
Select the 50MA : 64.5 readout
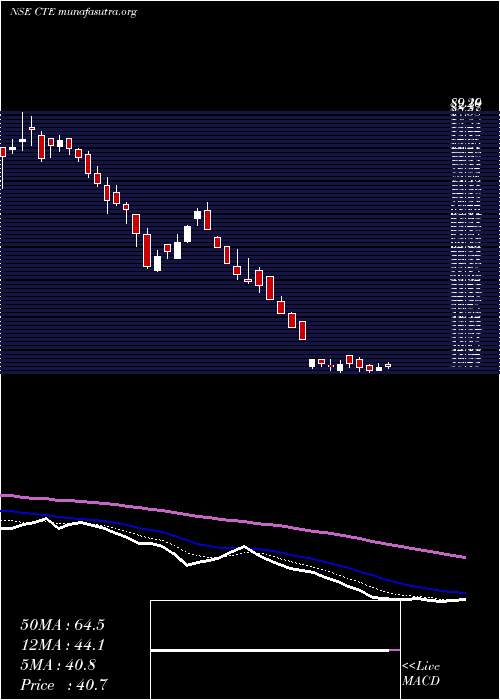(x=62, y=625)
